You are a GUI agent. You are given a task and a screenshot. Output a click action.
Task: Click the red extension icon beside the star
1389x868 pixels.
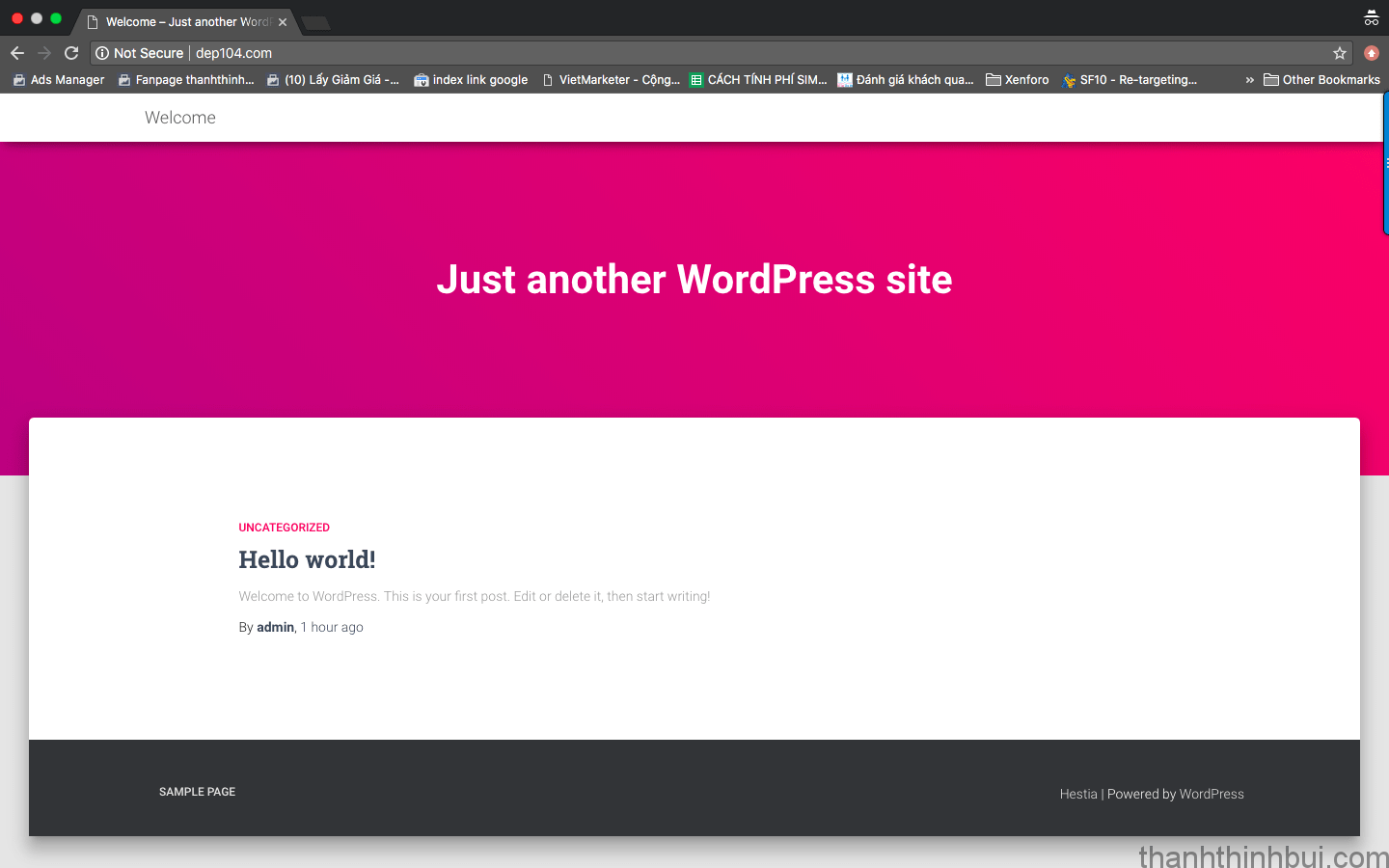click(1372, 53)
